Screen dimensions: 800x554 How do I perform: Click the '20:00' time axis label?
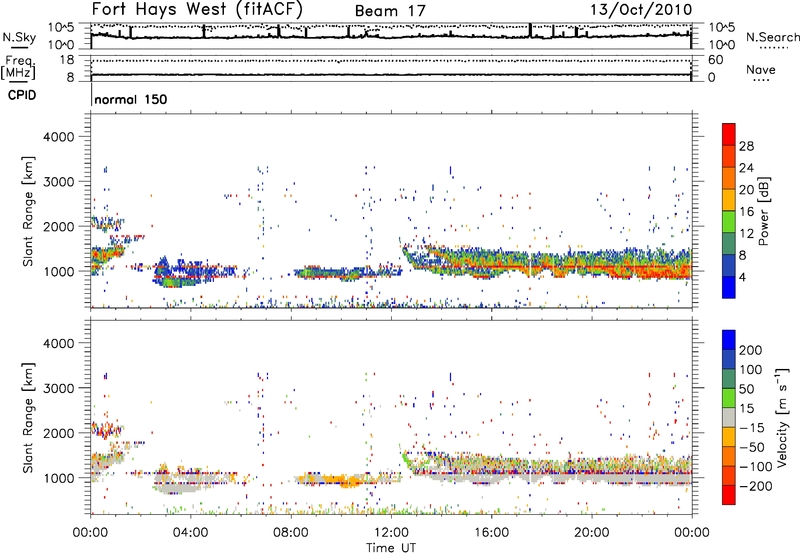pyautogui.click(x=592, y=533)
